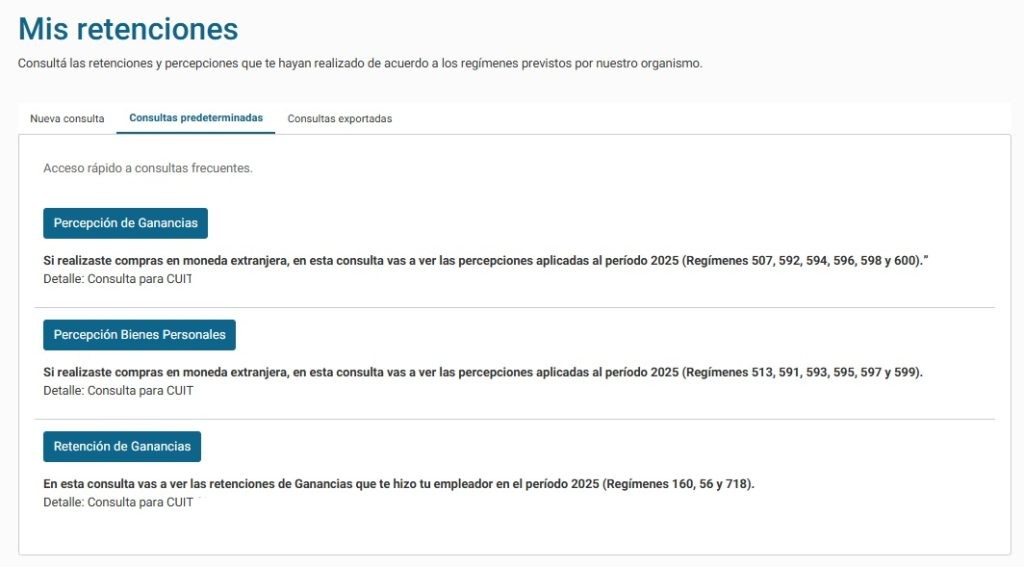Click the 'En esta consulta vas a ver' sentence
This screenshot has height=567, width=1024.
[x=320, y=484]
